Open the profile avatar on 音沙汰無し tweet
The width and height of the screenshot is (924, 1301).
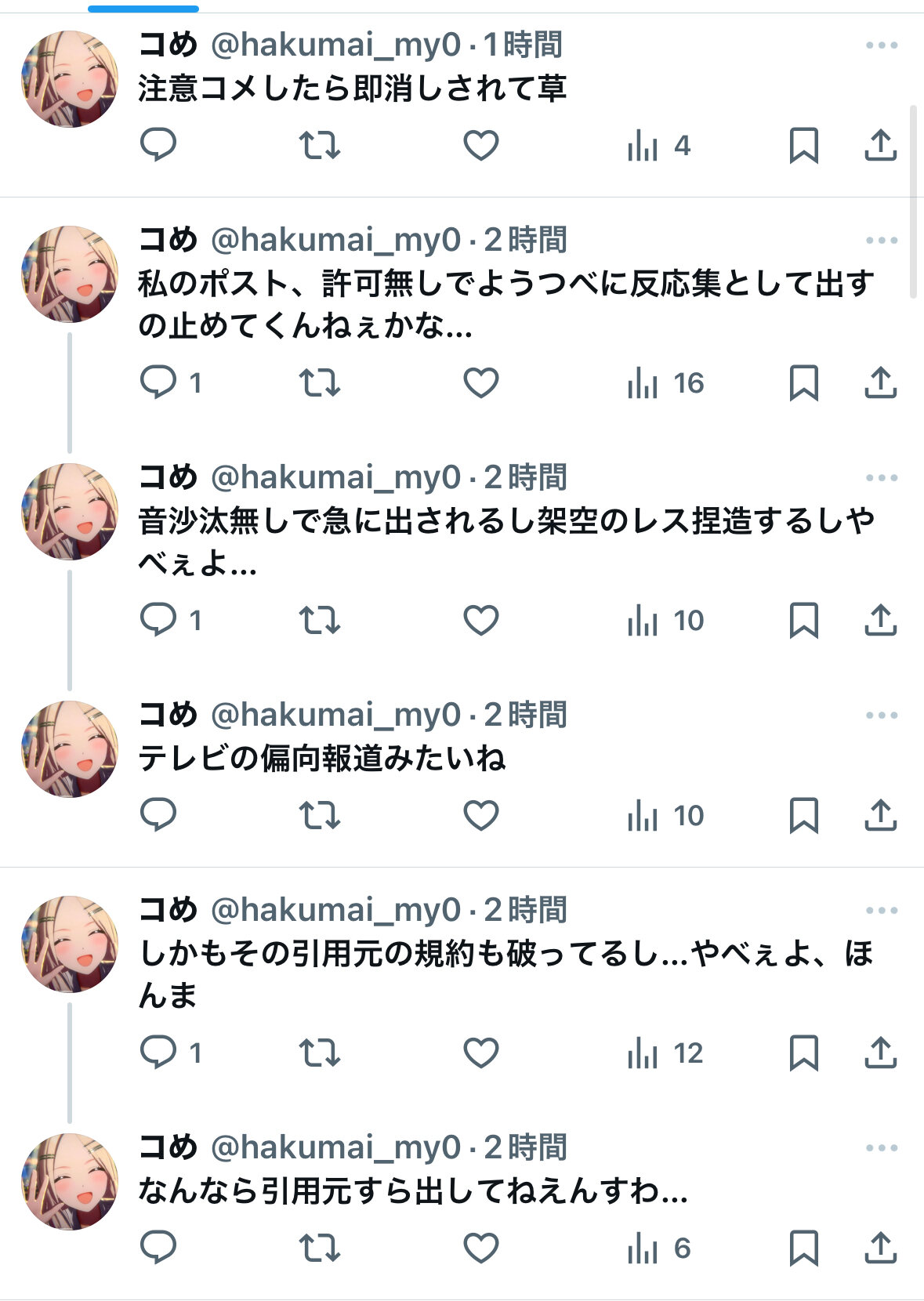(70, 511)
